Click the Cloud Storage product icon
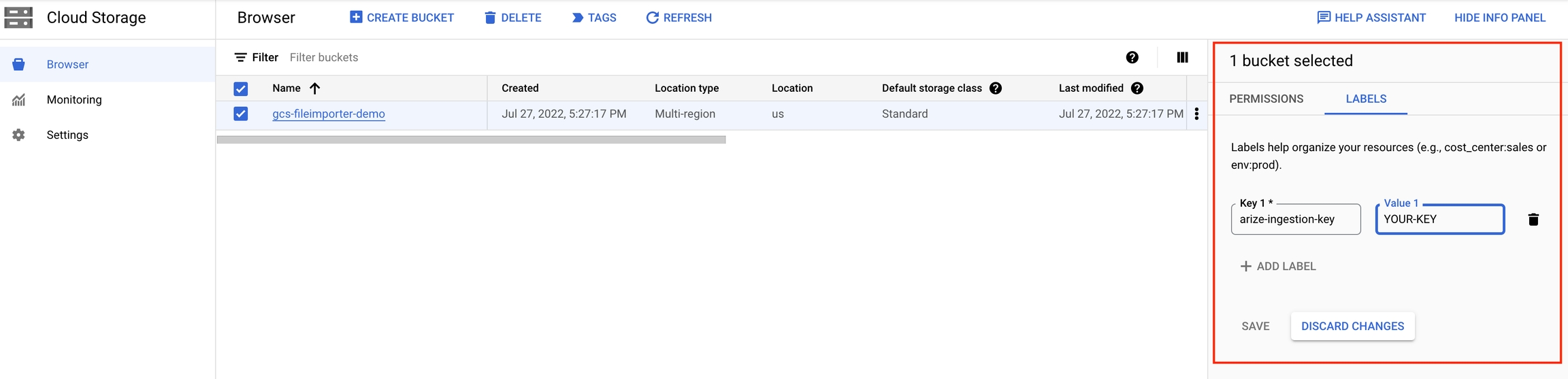 coord(18,18)
